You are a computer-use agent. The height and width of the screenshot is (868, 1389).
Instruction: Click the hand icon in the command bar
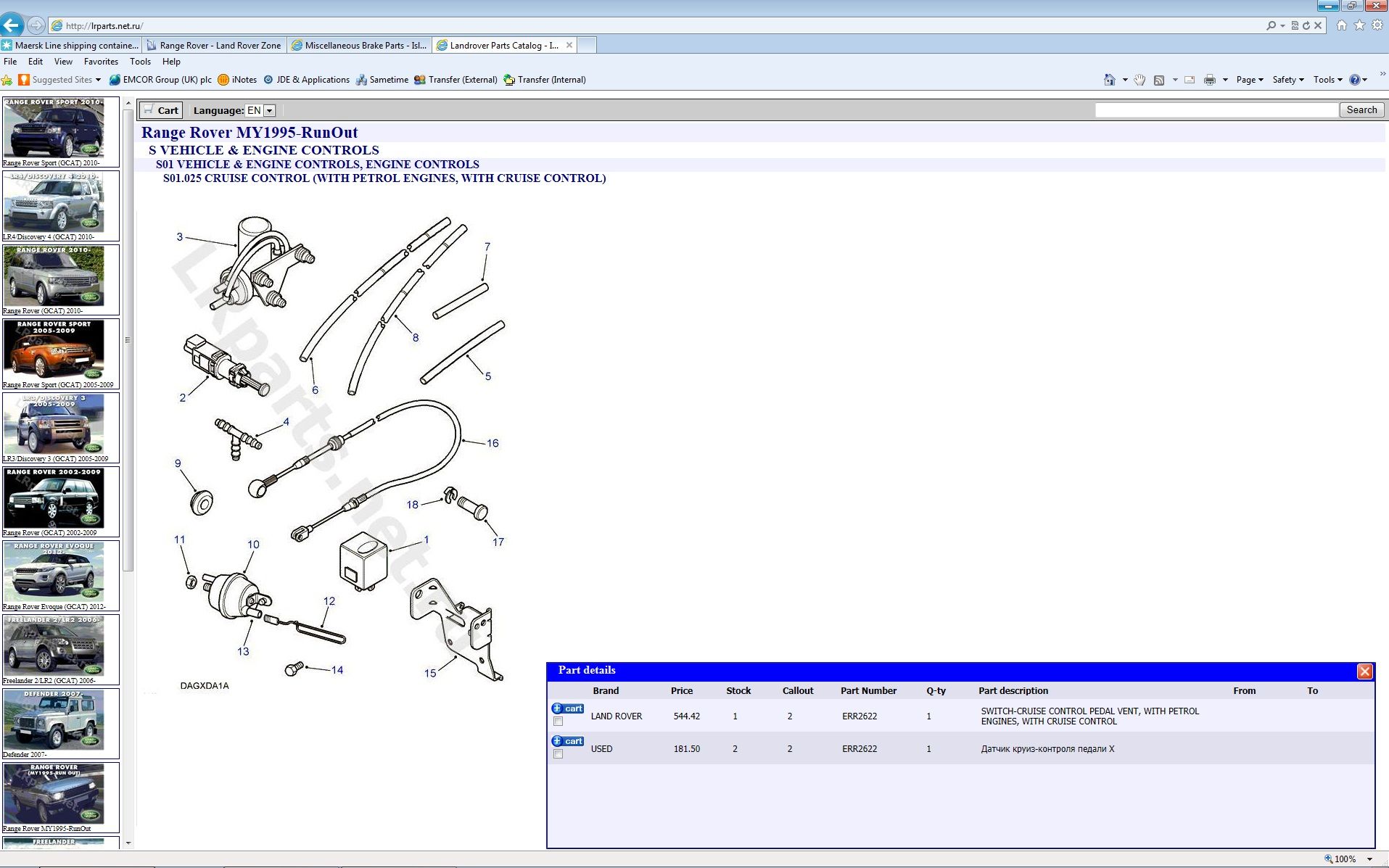(1139, 80)
